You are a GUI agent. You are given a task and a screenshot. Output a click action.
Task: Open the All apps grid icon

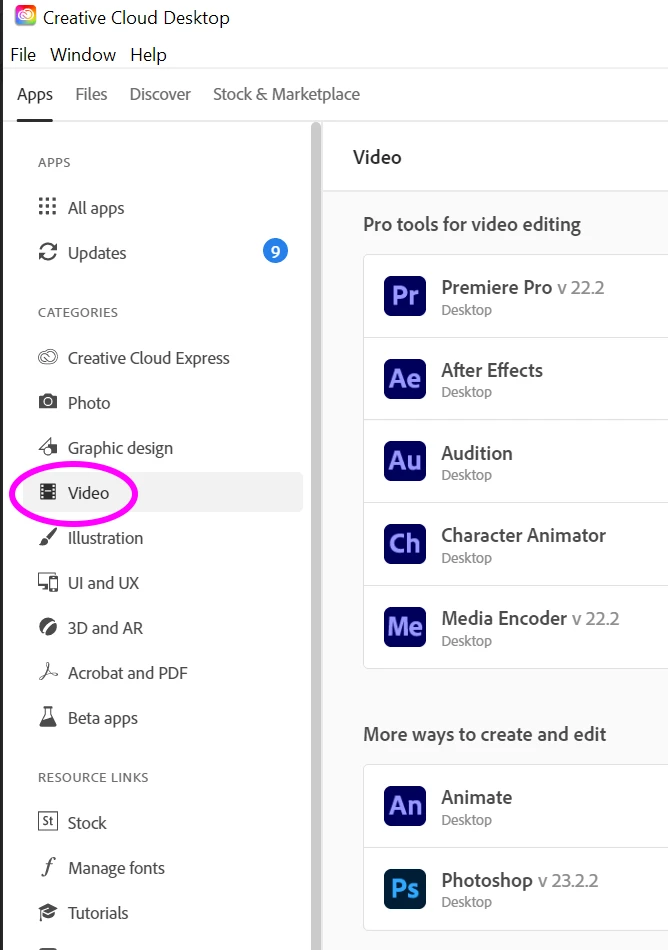coord(47,207)
